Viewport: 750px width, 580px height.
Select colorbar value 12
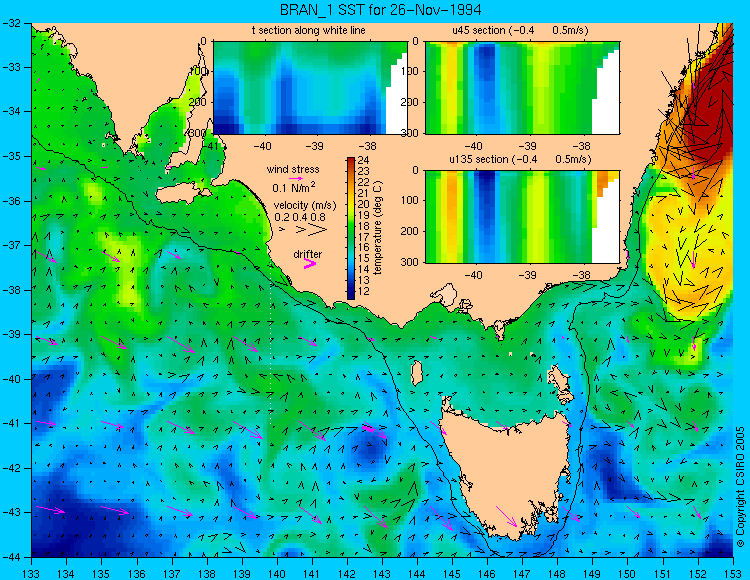(x=364, y=291)
